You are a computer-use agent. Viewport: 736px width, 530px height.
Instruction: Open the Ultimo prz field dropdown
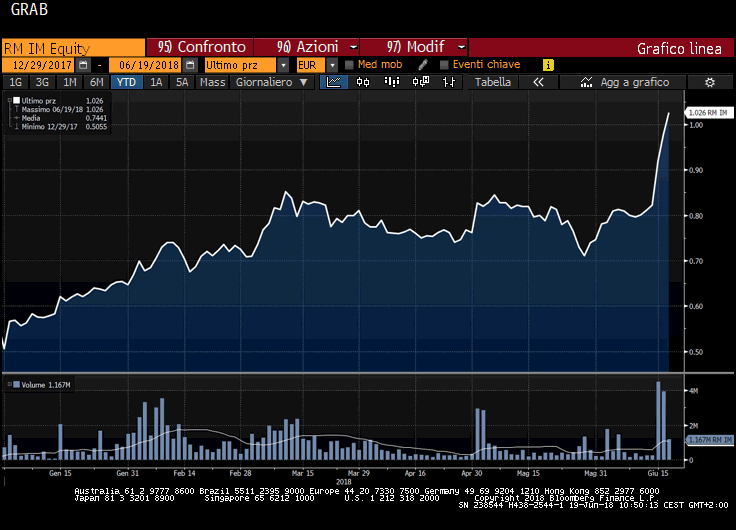pos(283,65)
